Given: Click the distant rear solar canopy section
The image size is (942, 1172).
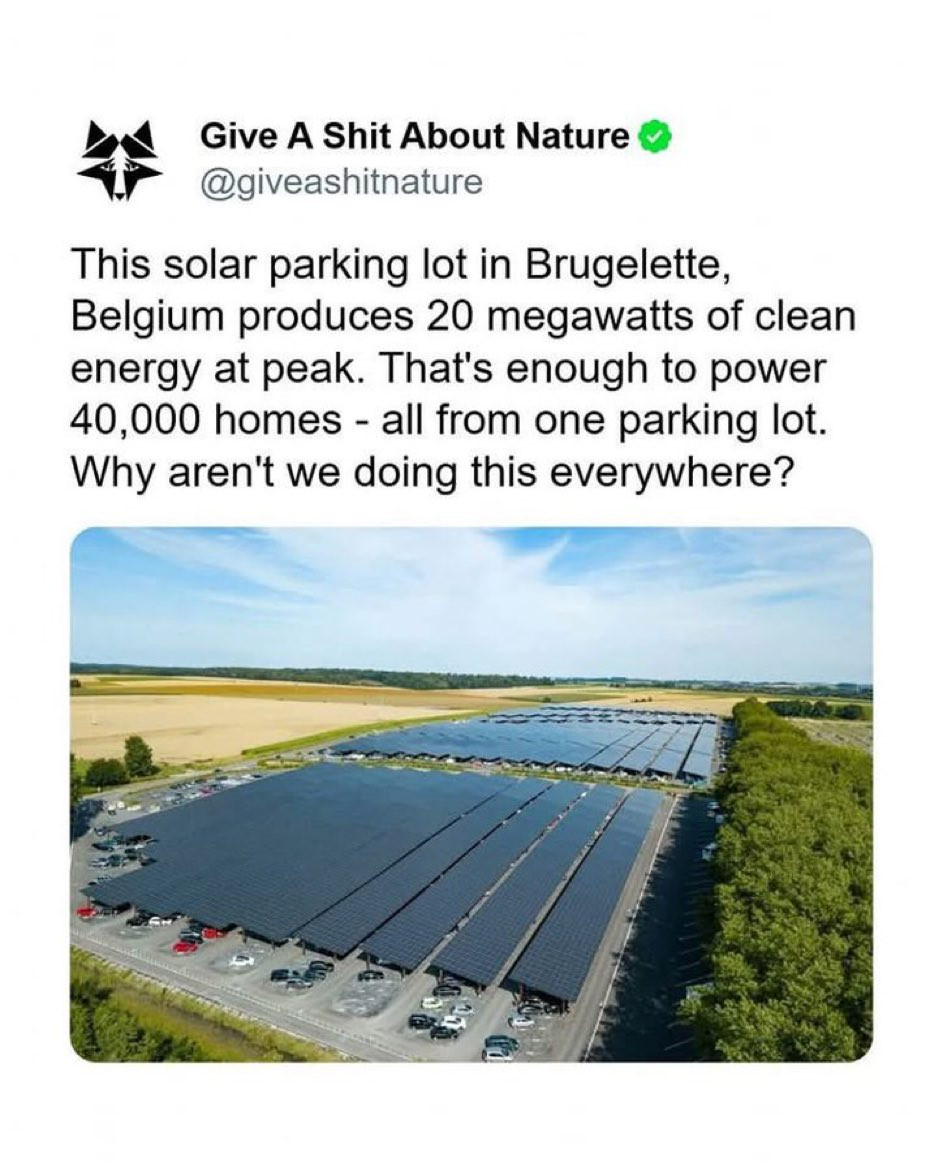Looking at the screenshot, I should (560, 742).
